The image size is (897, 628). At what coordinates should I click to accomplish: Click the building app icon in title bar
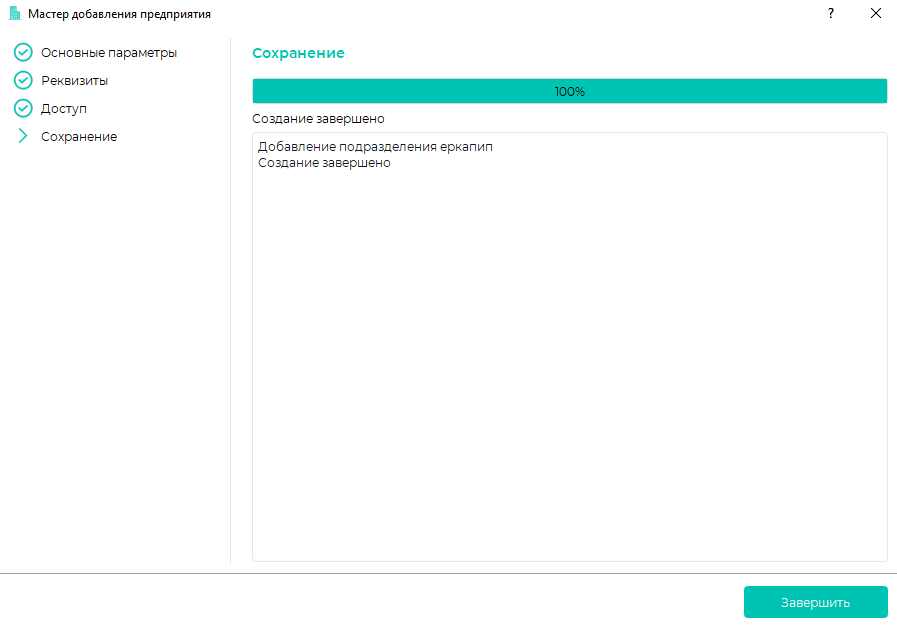tap(14, 14)
